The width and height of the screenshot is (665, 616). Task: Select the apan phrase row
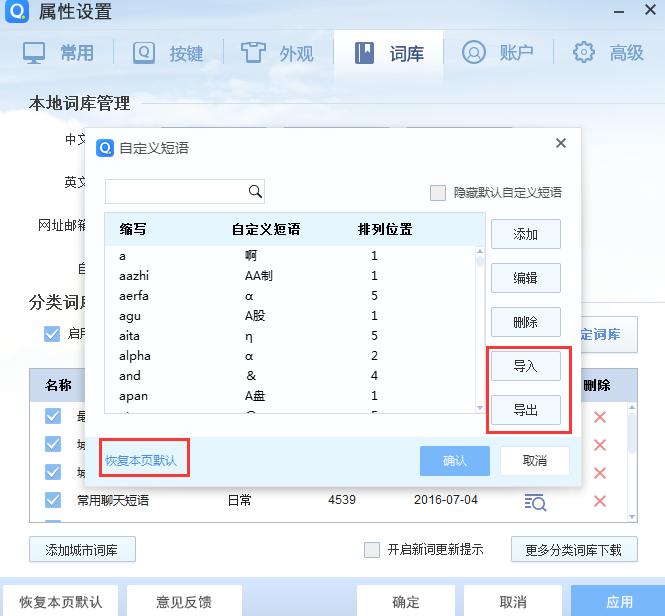coord(291,396)
